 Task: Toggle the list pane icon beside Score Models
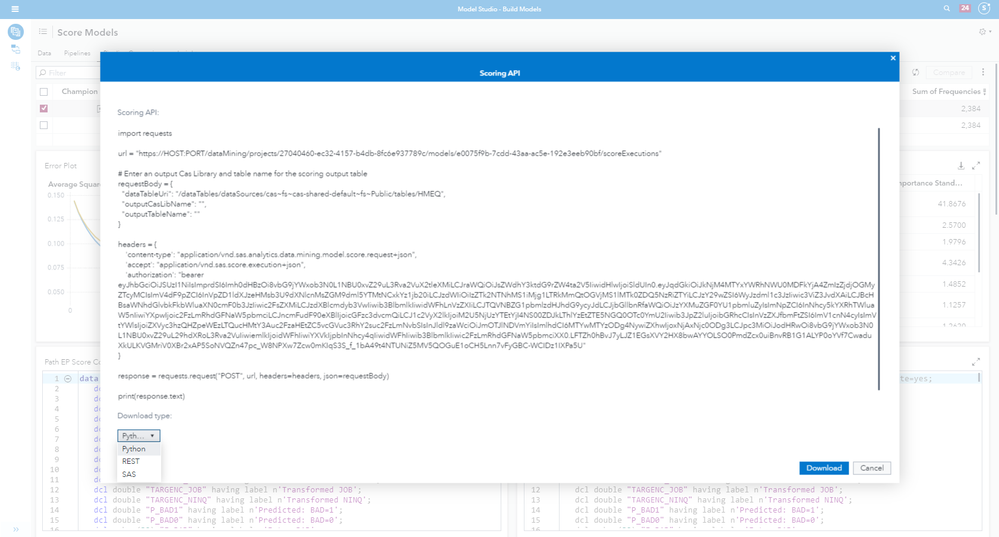(43, 32)
